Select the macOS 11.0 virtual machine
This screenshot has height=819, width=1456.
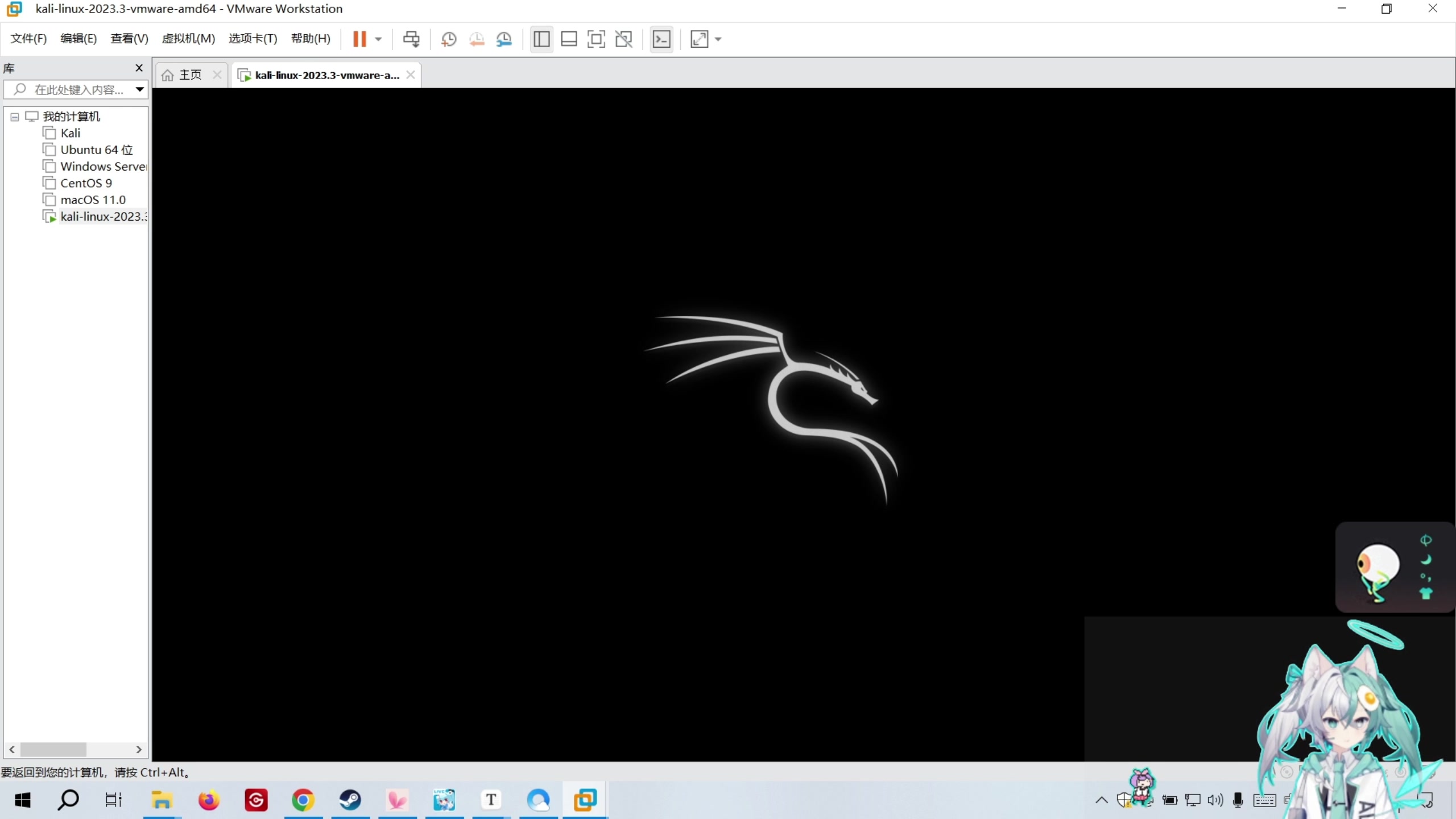point(93,200)
